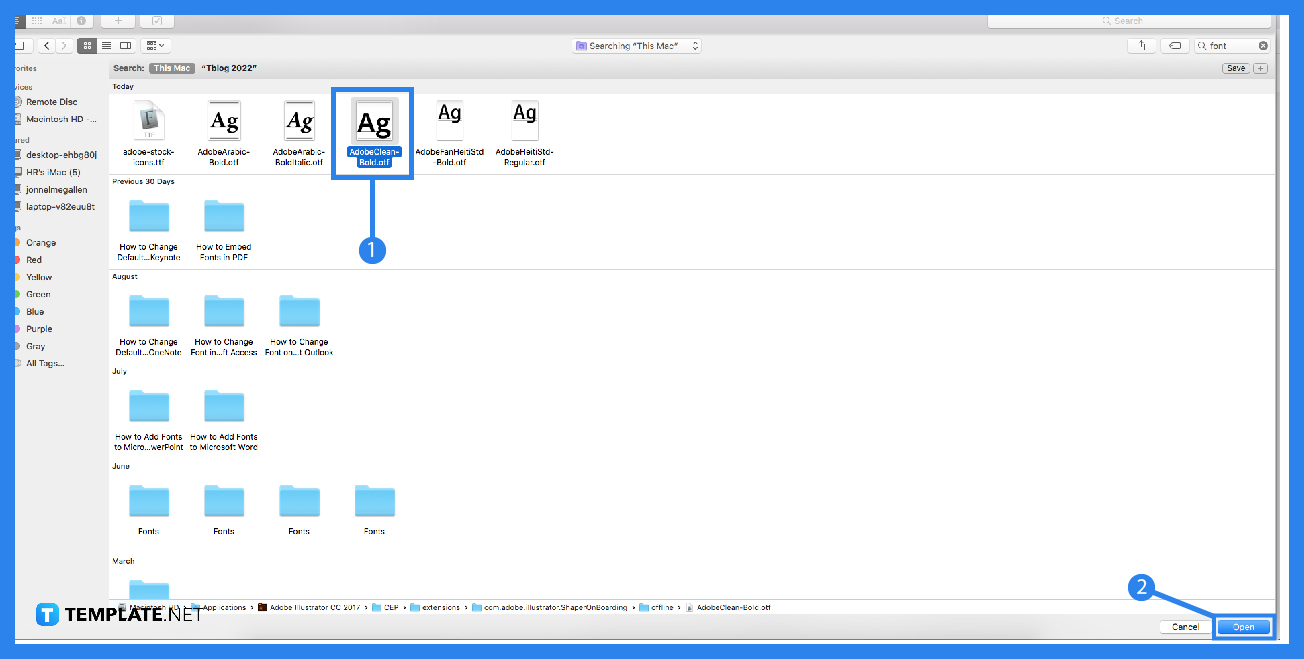Select the Red tag in the sidebar
1304x659 pixels.
point(32,259)
